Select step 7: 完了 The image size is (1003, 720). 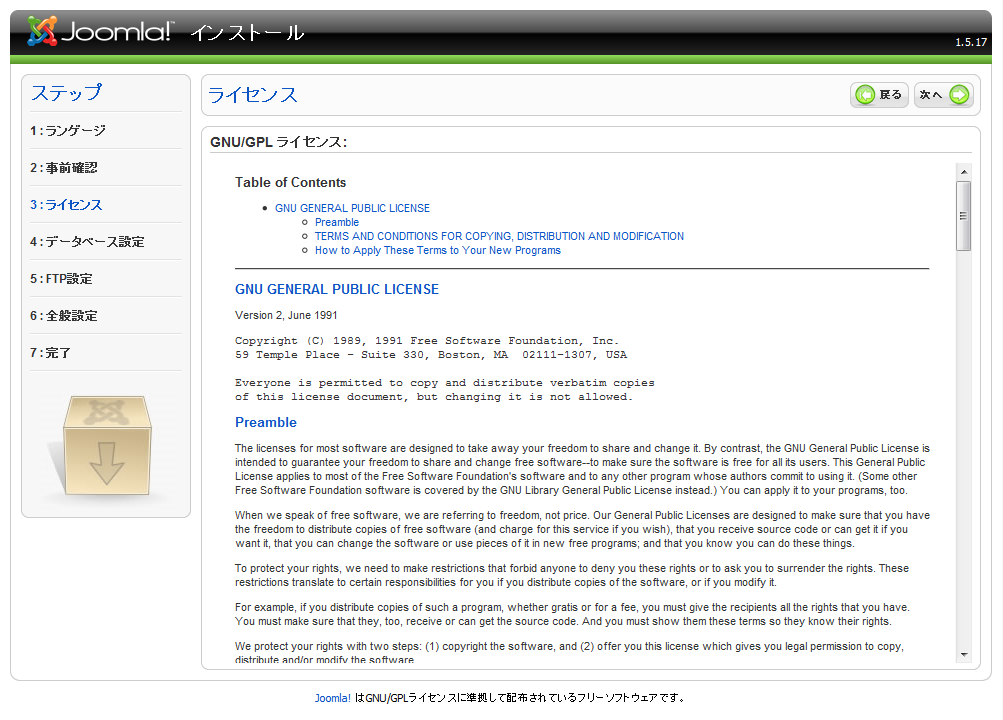(50, 353)
